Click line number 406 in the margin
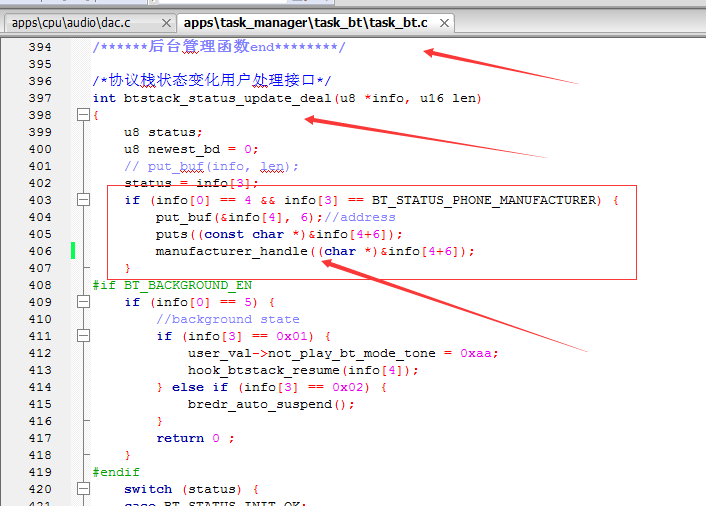Viewport: 706px width, 506px height. click(x=40, y=251)
